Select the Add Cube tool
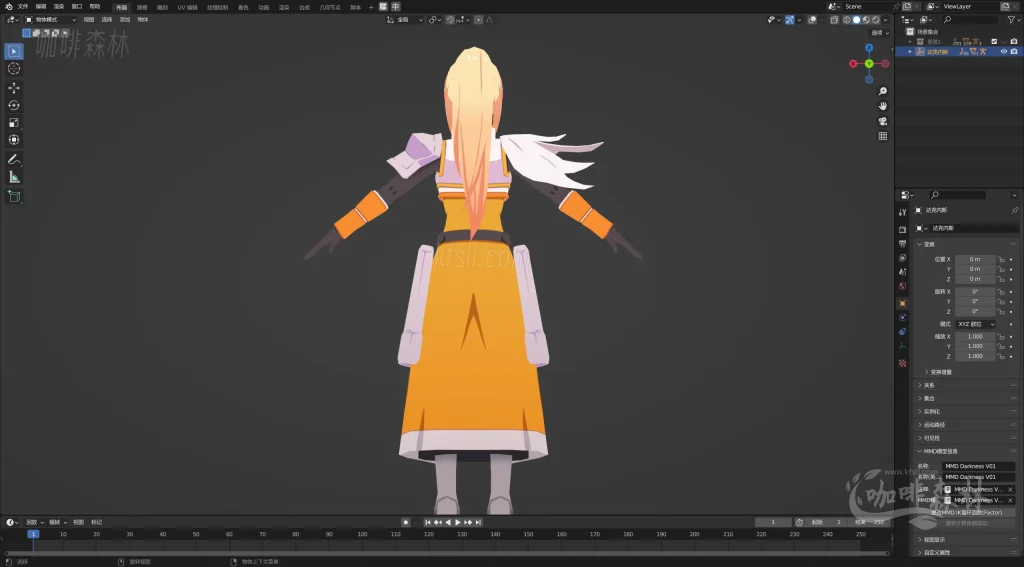 (14, 197)
